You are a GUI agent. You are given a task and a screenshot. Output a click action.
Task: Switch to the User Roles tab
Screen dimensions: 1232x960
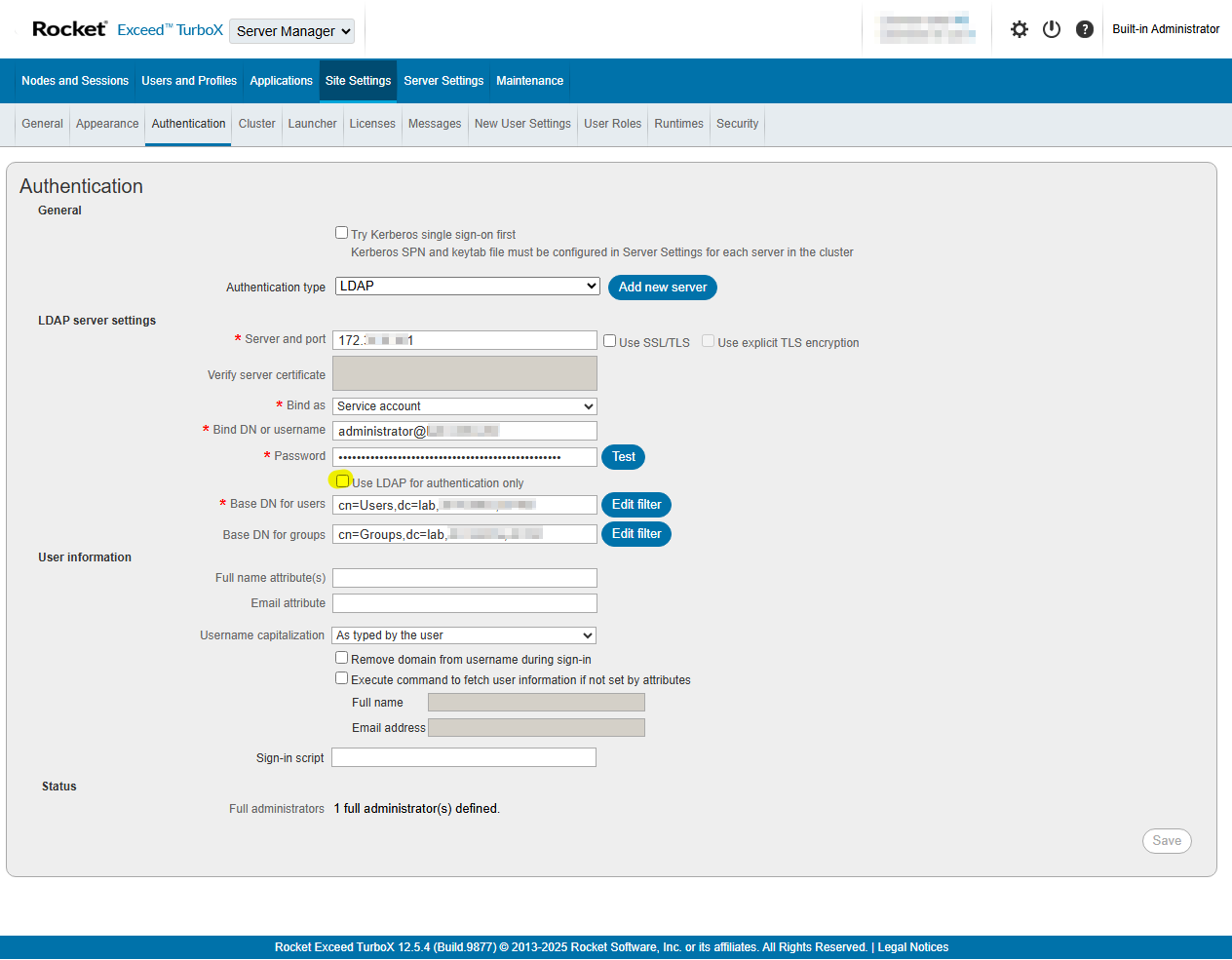pyautogui.click(x=613, y=124)
